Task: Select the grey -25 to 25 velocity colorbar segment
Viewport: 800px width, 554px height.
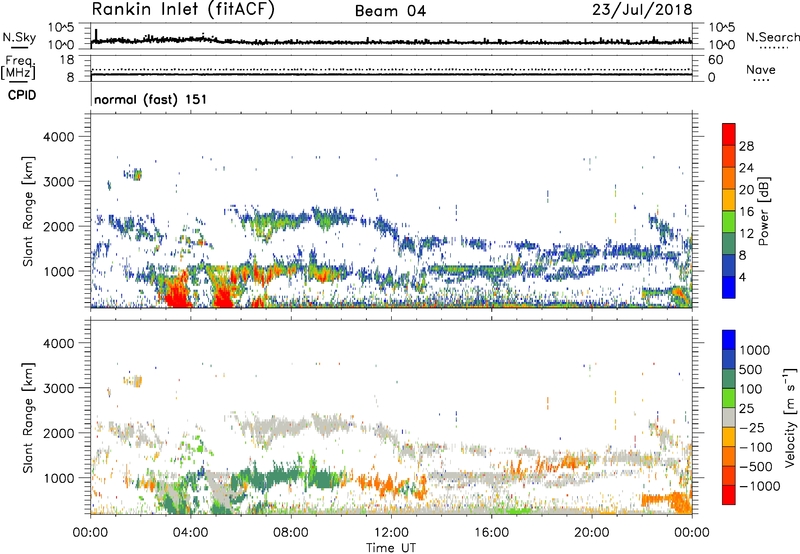Action: tap(729, 417)
